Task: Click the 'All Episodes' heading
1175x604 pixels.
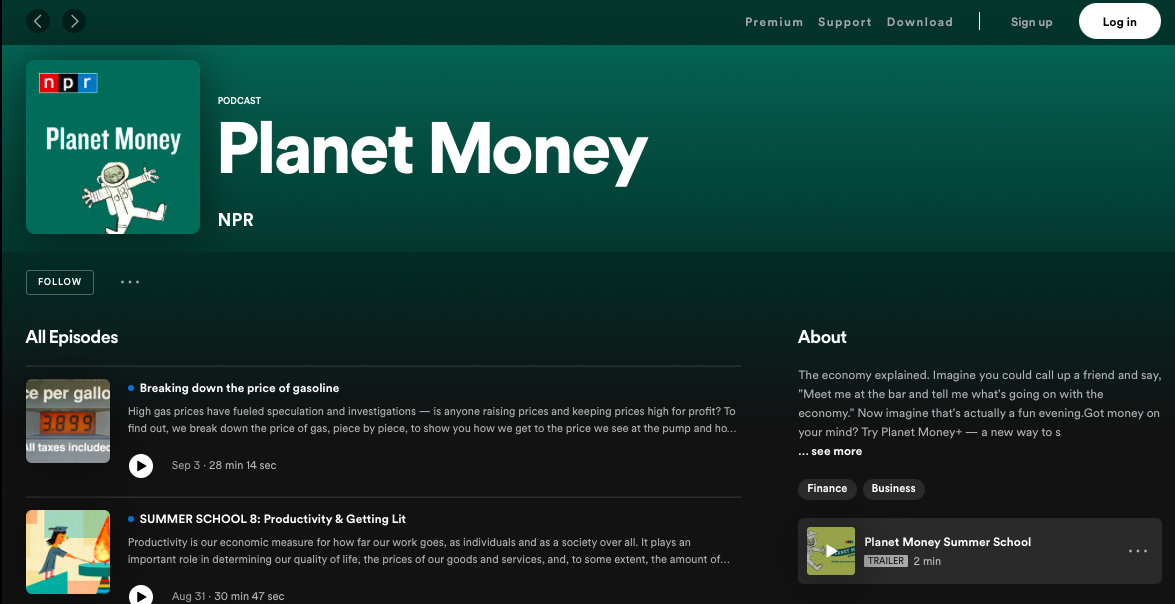Action: 72,337
